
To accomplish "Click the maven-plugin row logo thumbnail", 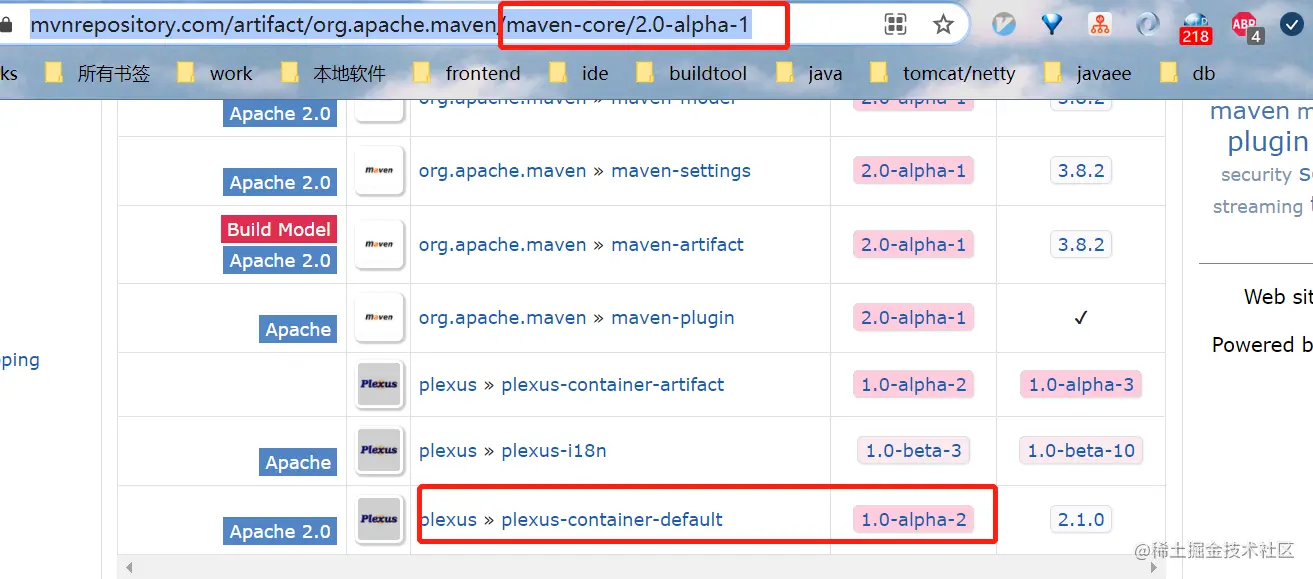I will (x=379, y=318).
